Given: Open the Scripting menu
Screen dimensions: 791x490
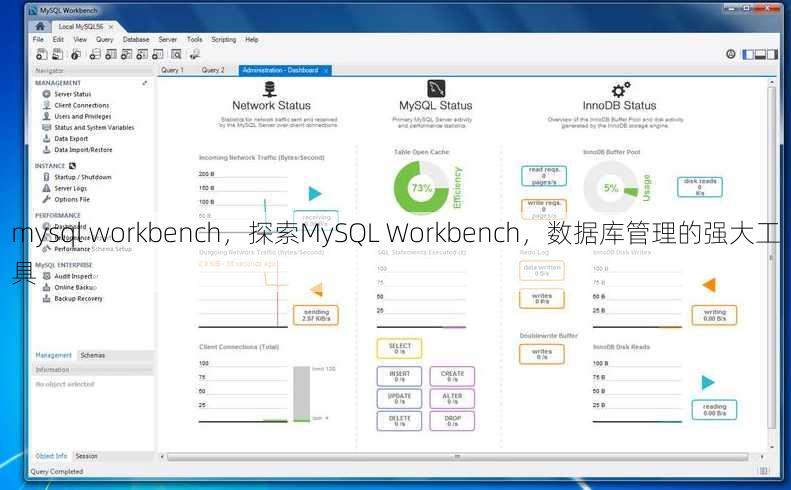Looking at the screenshot, I should tap(223, 39).
